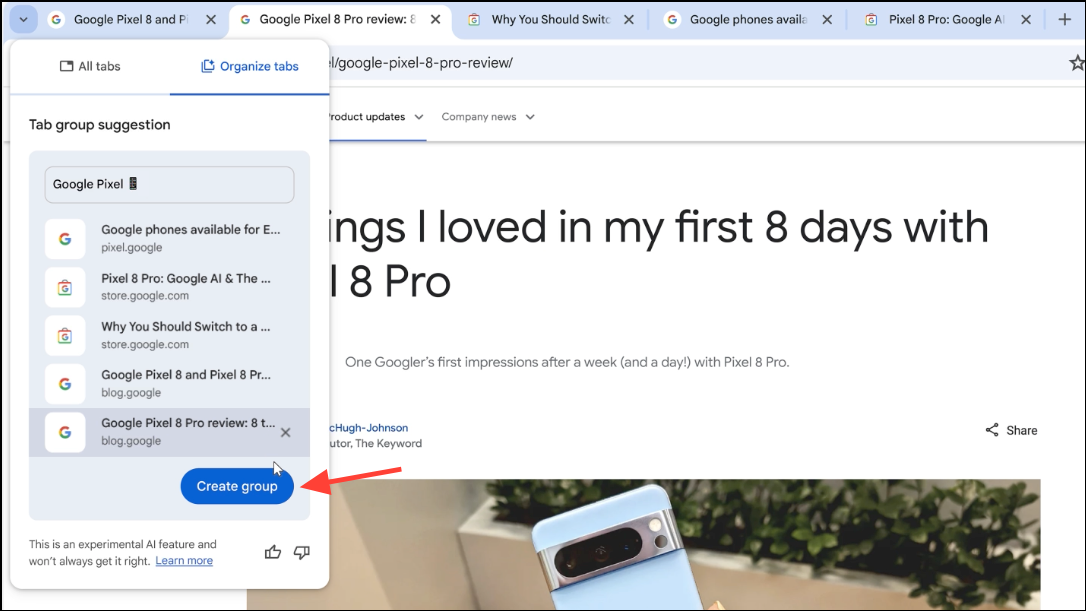This screenshot has width=1086, height=611.
Task: Select 'Google Pixel 8 Pro review' browser tab
Action: [339, 19]
